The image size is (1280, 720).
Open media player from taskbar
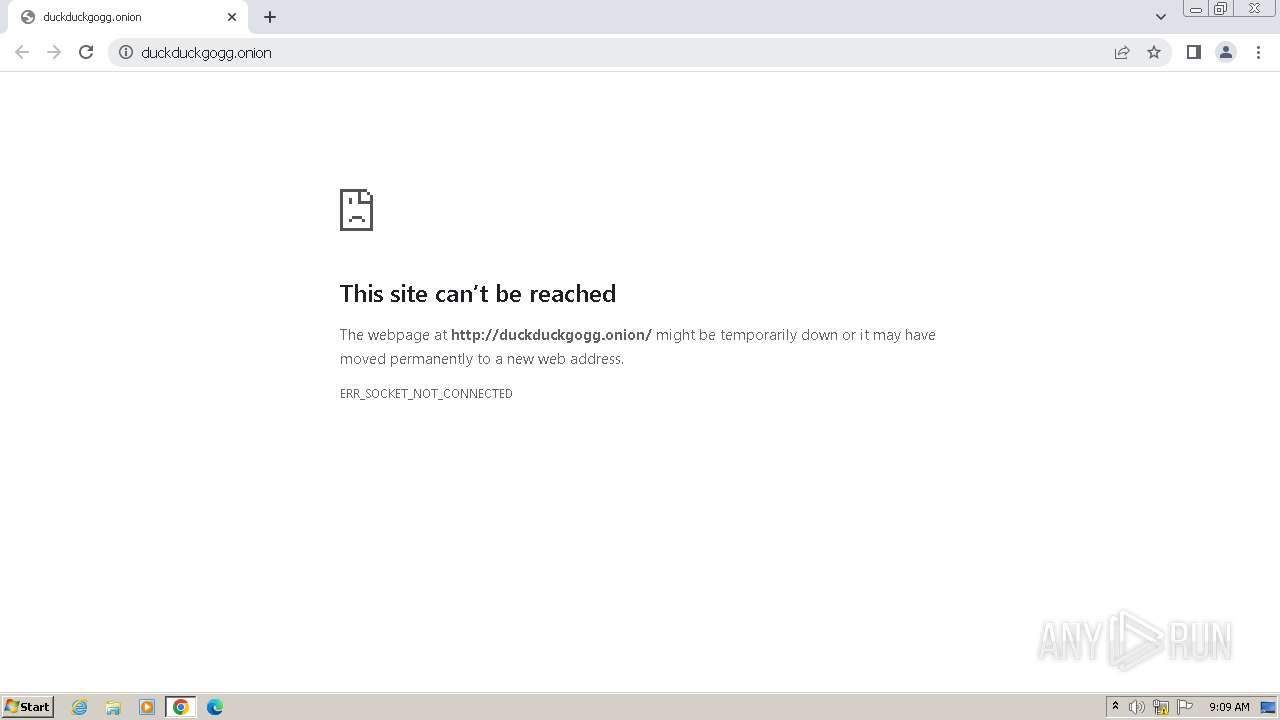(147, 707)
